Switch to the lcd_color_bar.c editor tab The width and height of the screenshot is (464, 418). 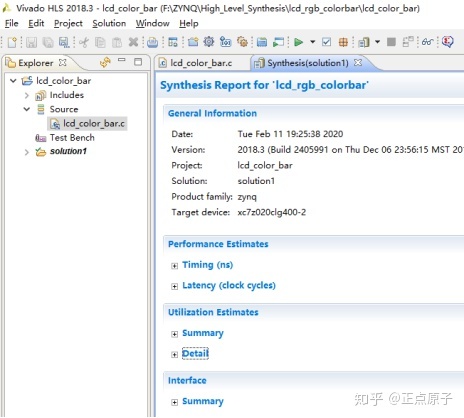(201, 63)
